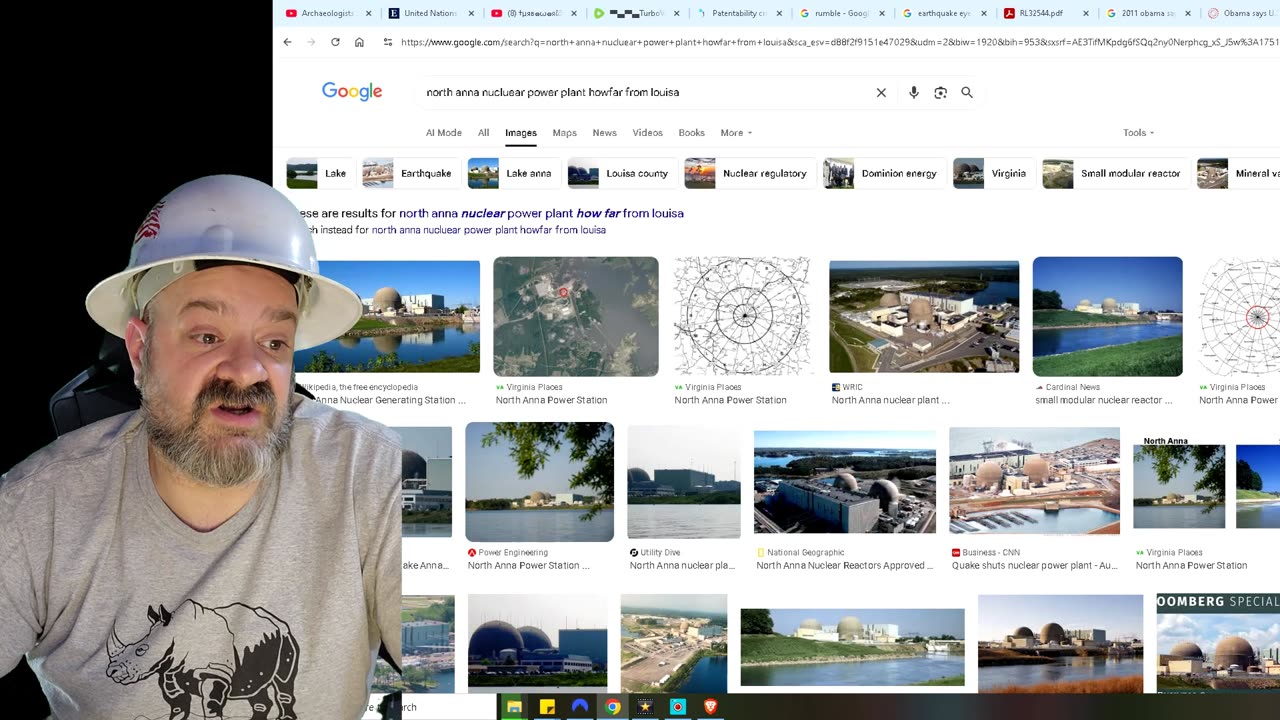Open site information icon in address bar
The image size is (1280, 720).
pyautogui.click(x=388, y=42)
